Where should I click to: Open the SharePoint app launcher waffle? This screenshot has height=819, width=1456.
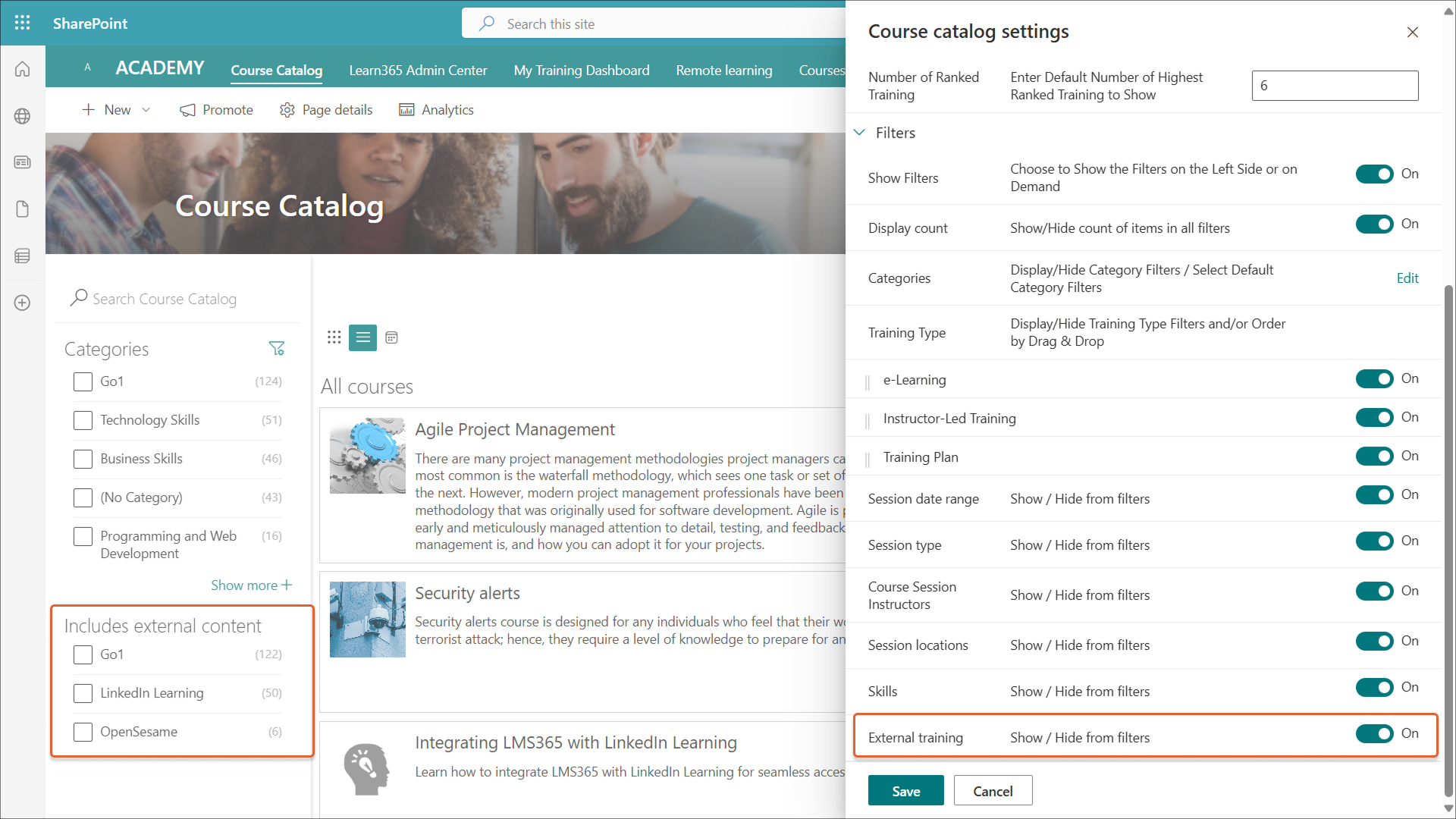point(22,23)
